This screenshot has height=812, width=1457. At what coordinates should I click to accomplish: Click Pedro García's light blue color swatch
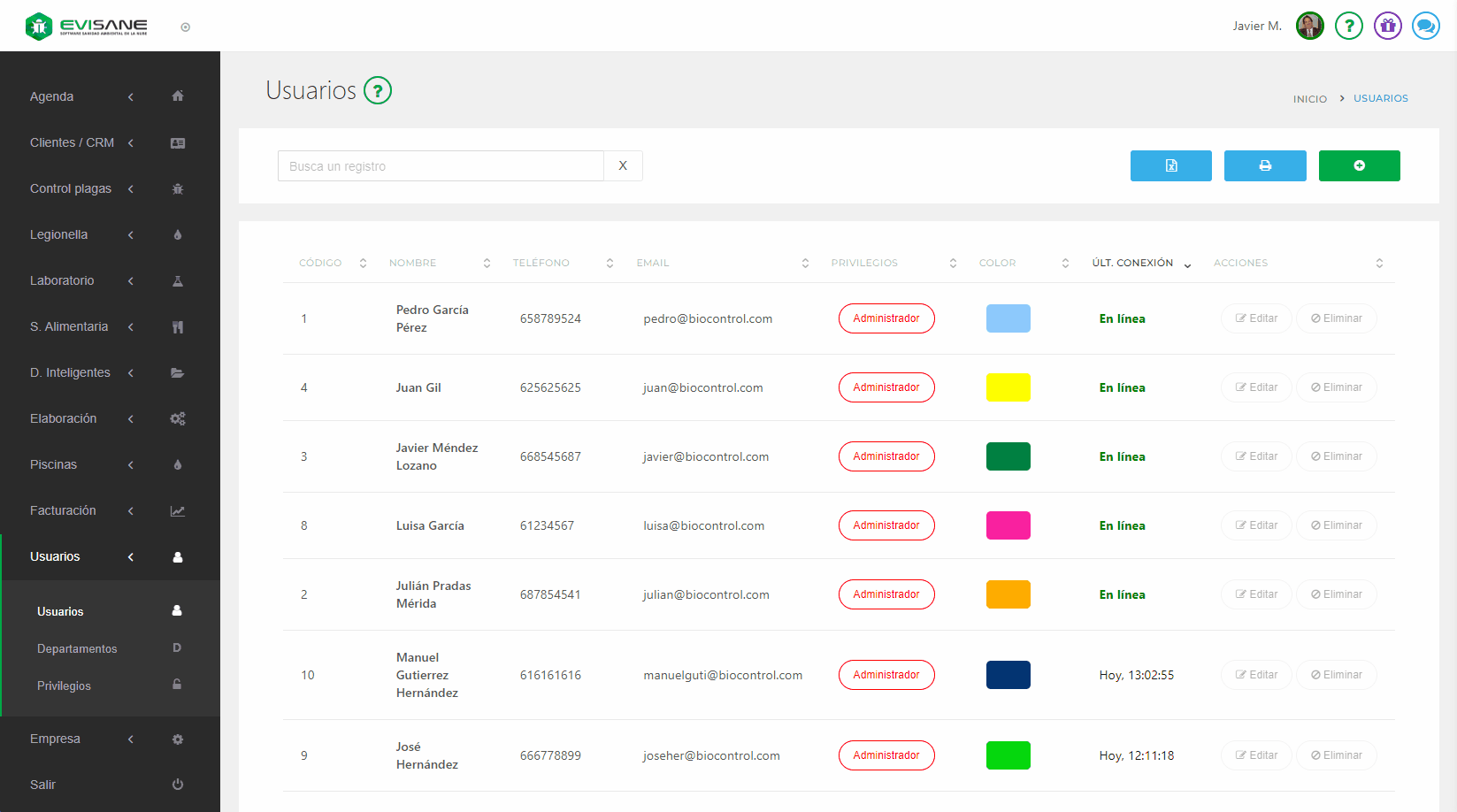click(1008, 318)
